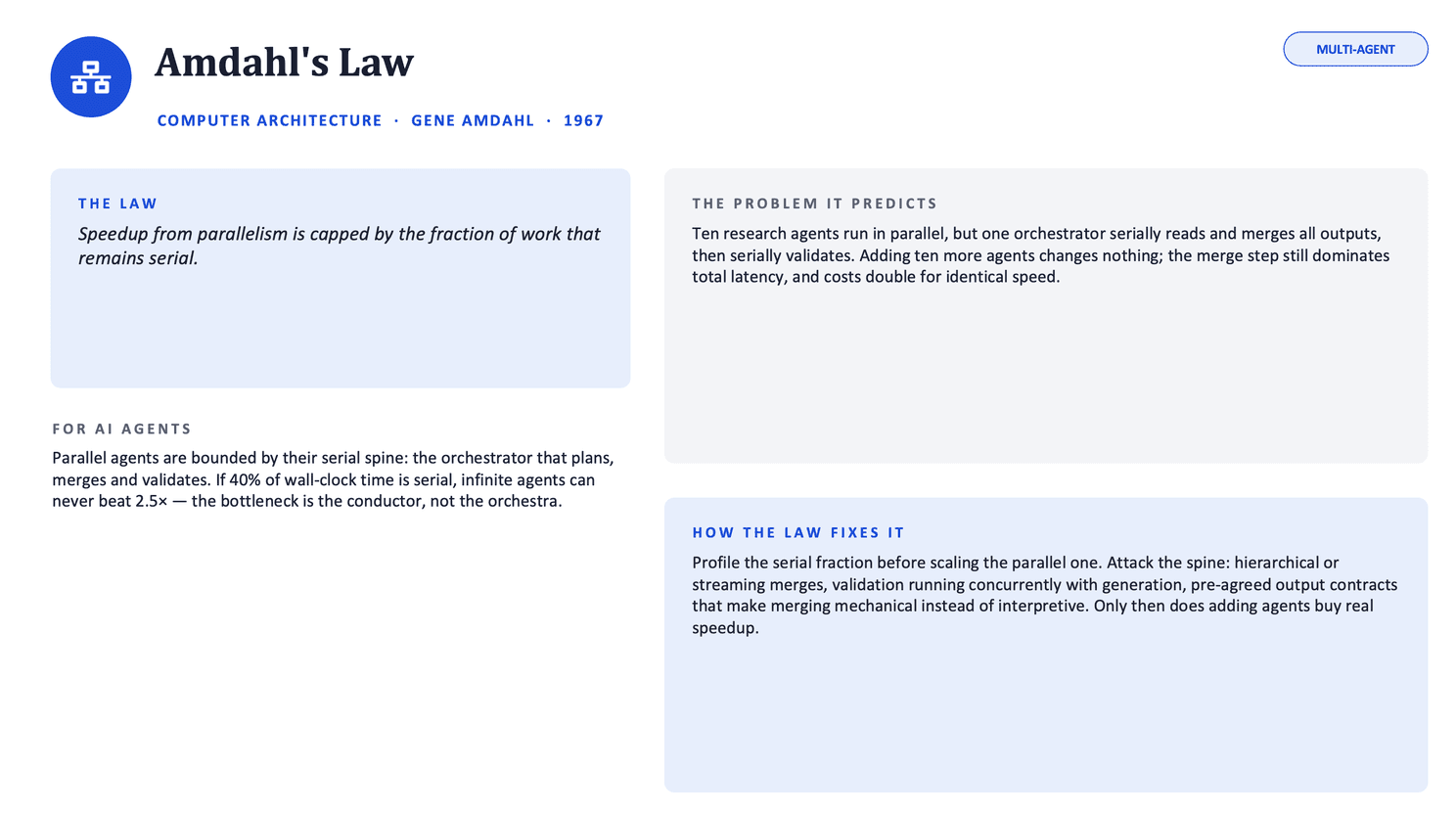Click the blue network diagram icon
Viewport: 1456px width, 814px height.
pos(91,77)
